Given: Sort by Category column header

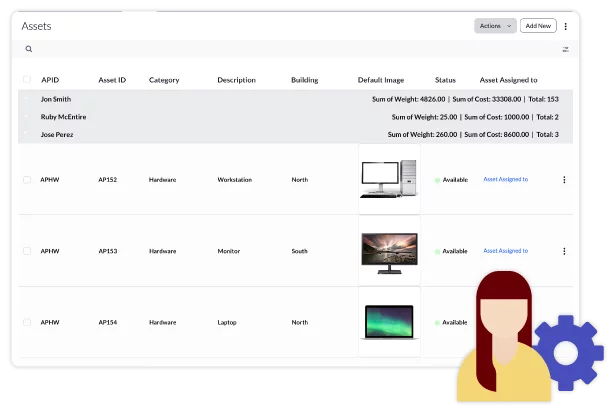Looking at the screenshot, I should click(x=164, y=80).
